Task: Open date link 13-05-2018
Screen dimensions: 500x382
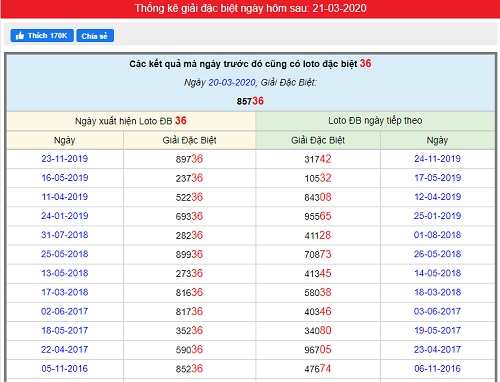Action: point(65,273)
